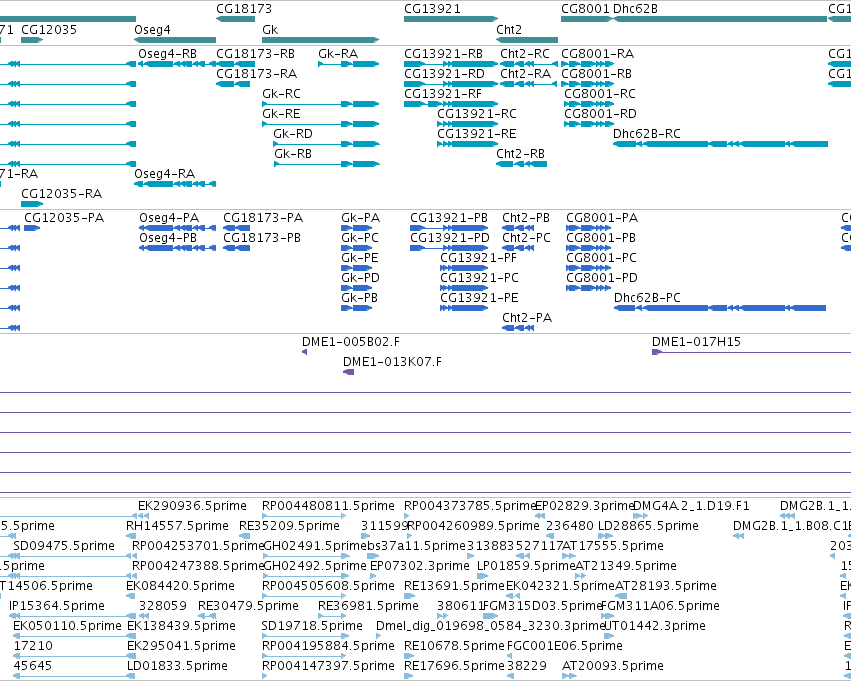851x681 pixels.
Task: Select EST RP004505608.5prime
Action: [304, 596]
